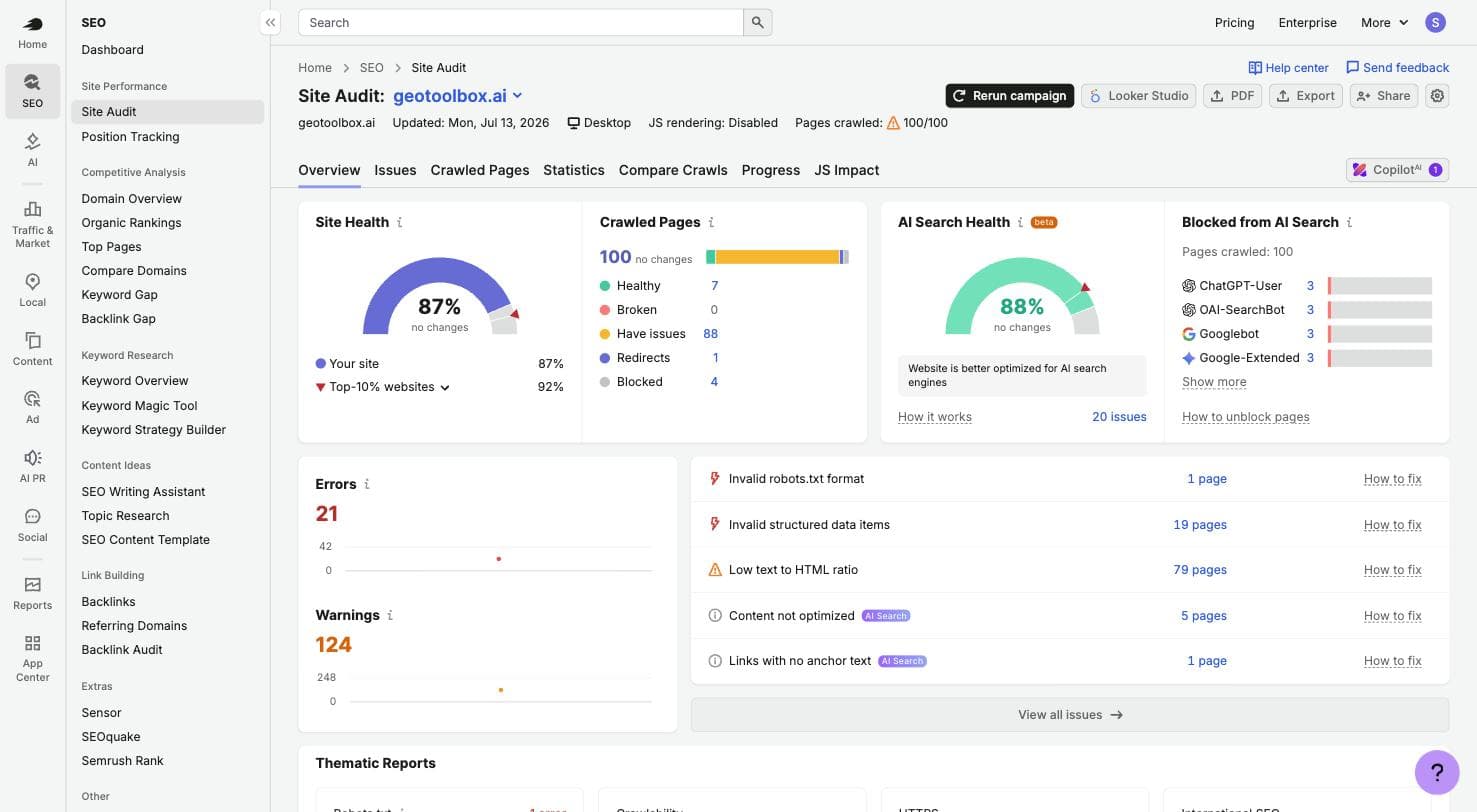Click the Warnings chart orange dot
The height and width of the screenshot is (812, 1477).
tap(500, 690)
